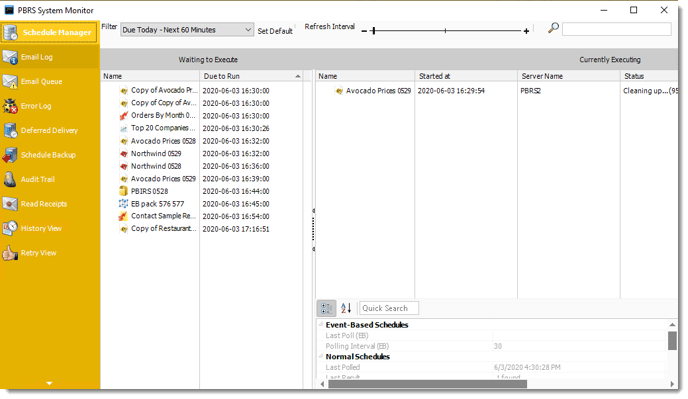Viewport: 688px width, 399px height.
Task: Click the Schedule Manager database icon
Action: click(10, 32)
